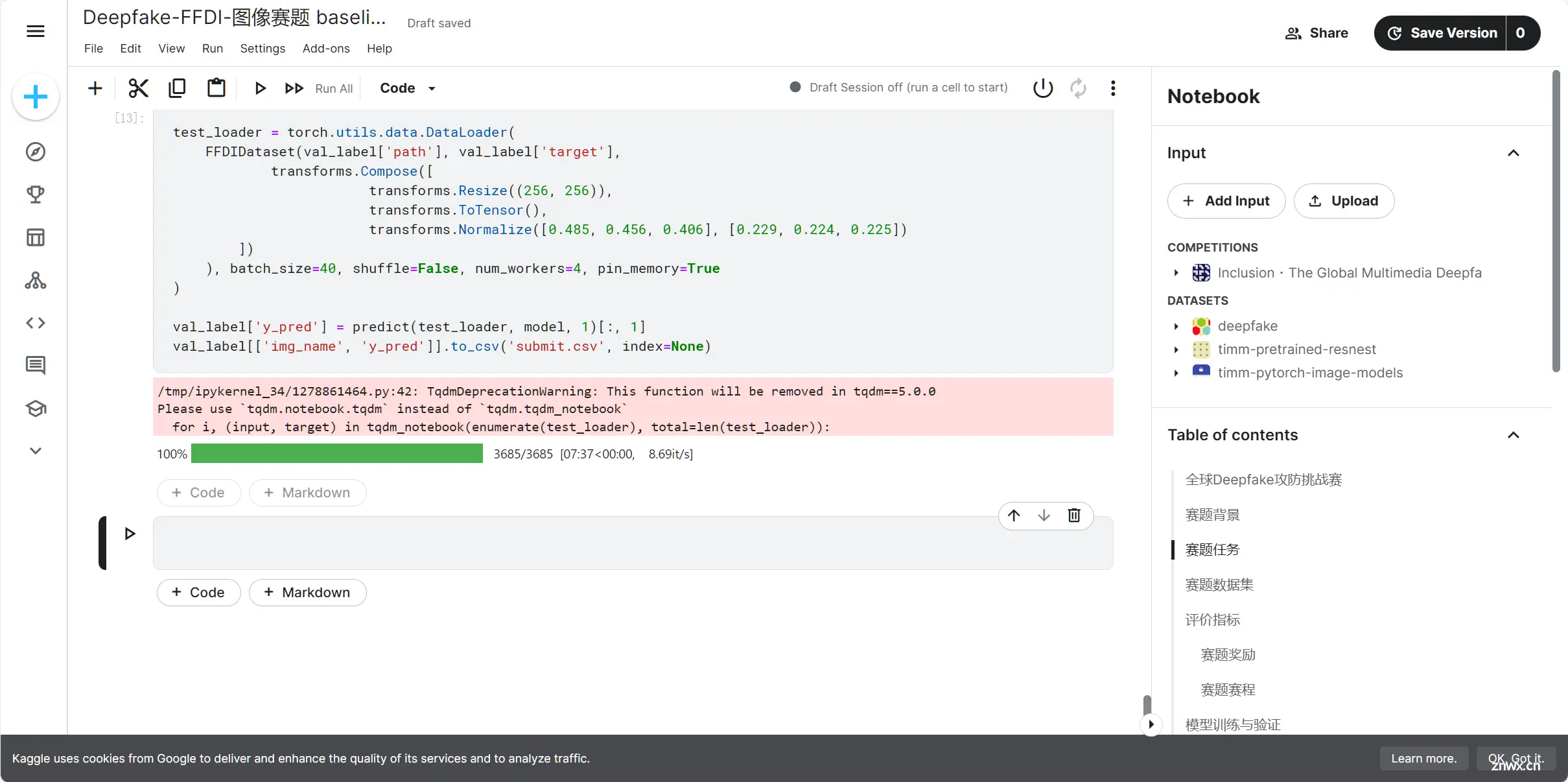Image resolution: width=1568 pixels, height=782 pixels.
Task: Cut the cell with scissors icon
Action: click(138, 88)
